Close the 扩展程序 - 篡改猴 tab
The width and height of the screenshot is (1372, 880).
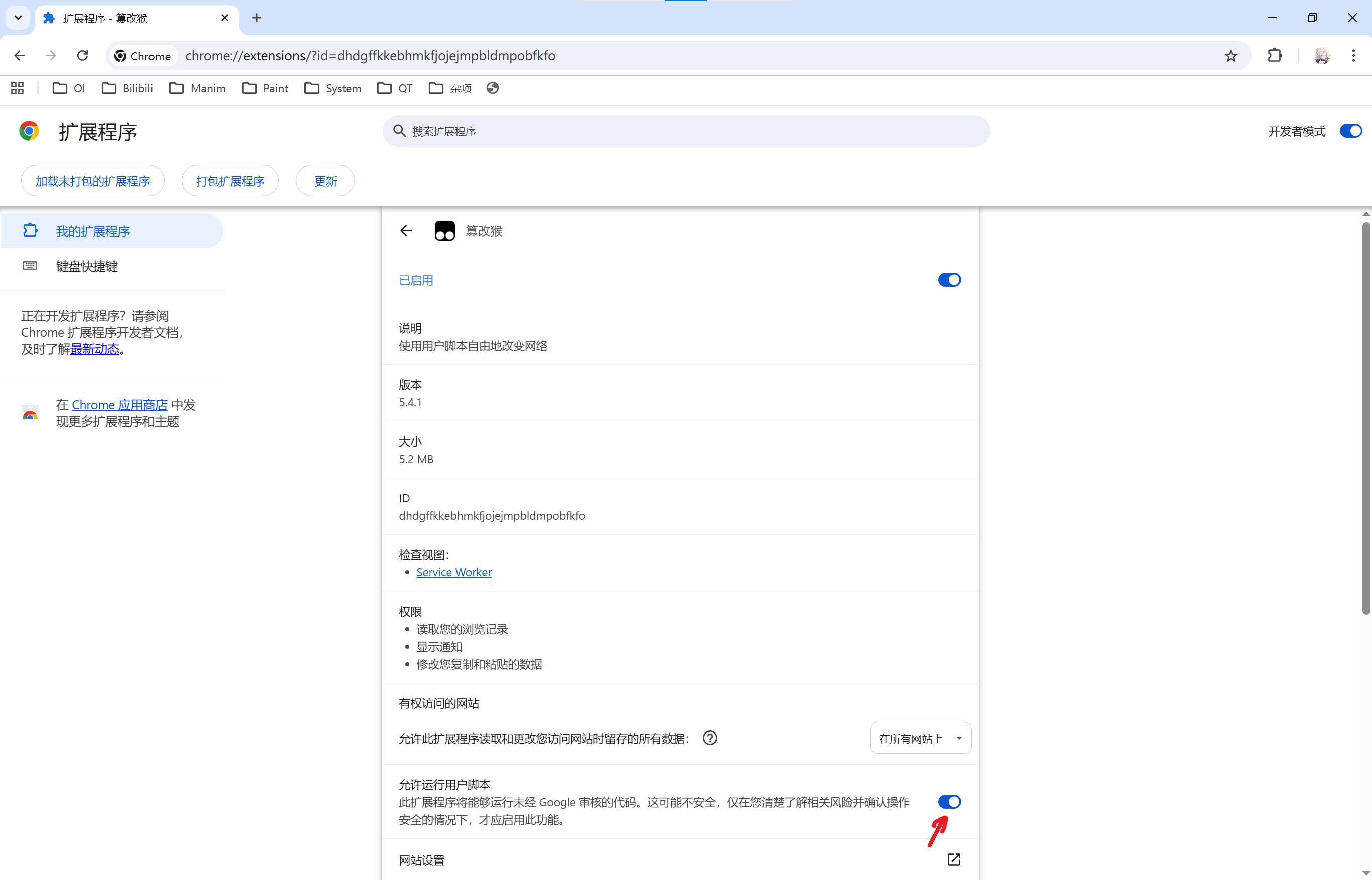pos(224,18)
